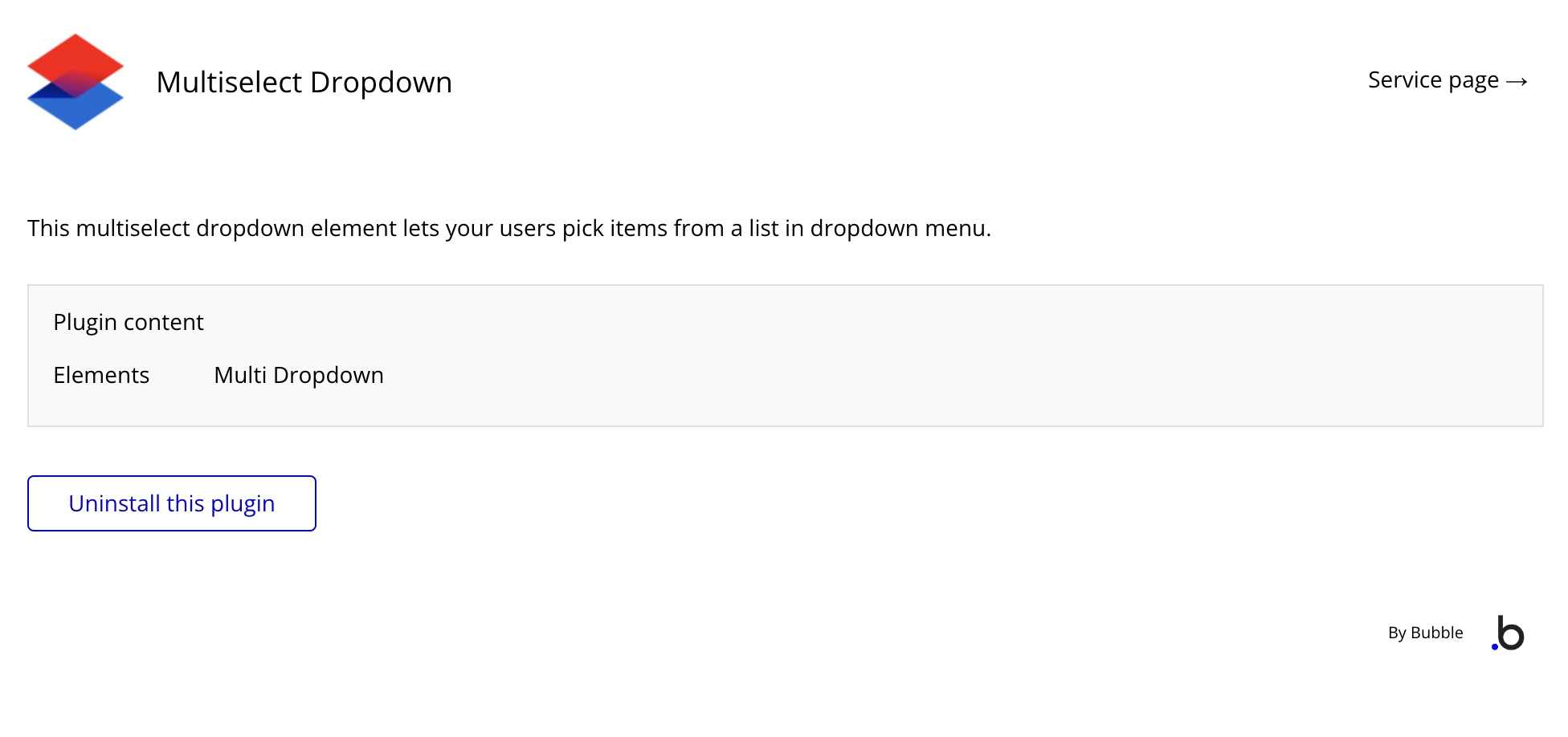Click the word "Service" in the top-right link

coord(1405,80)
